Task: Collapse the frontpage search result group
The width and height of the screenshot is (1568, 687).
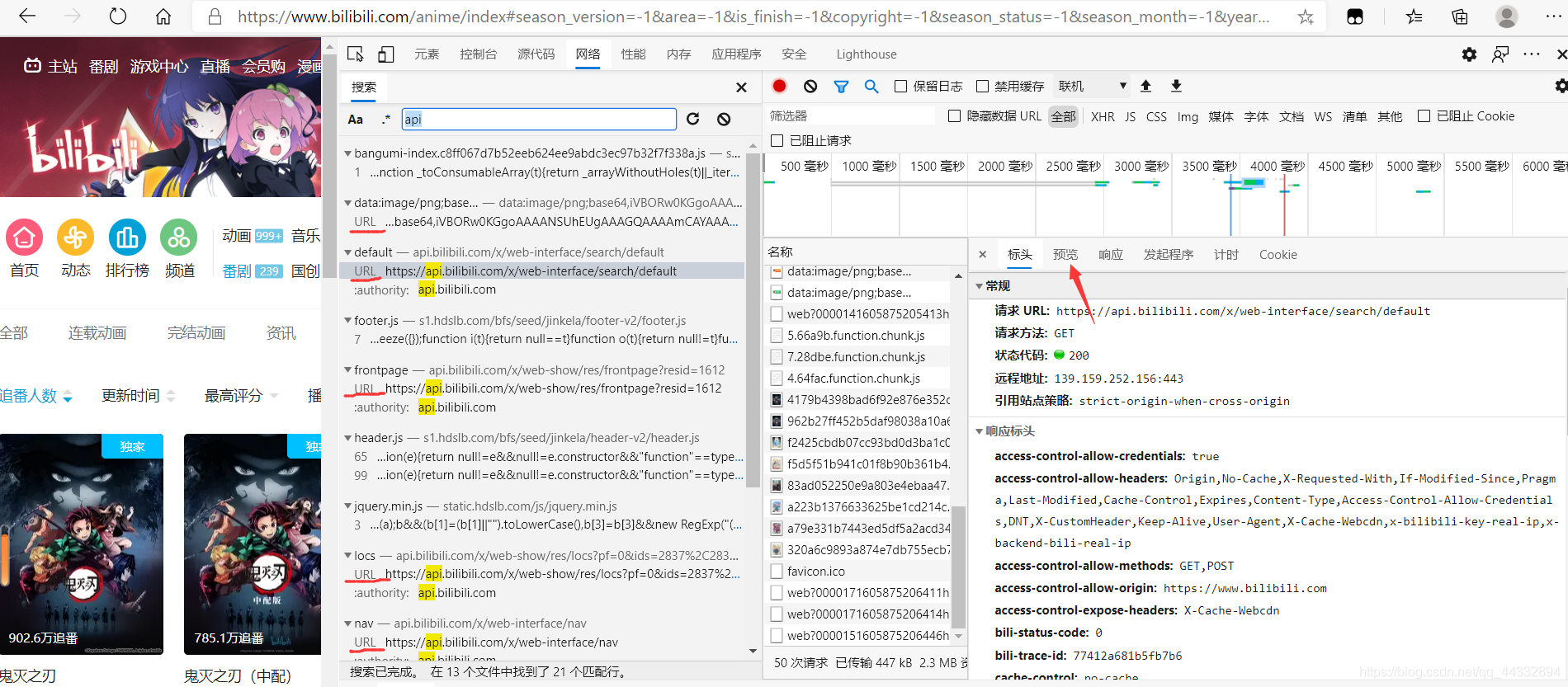Action: tap(348, 370)
